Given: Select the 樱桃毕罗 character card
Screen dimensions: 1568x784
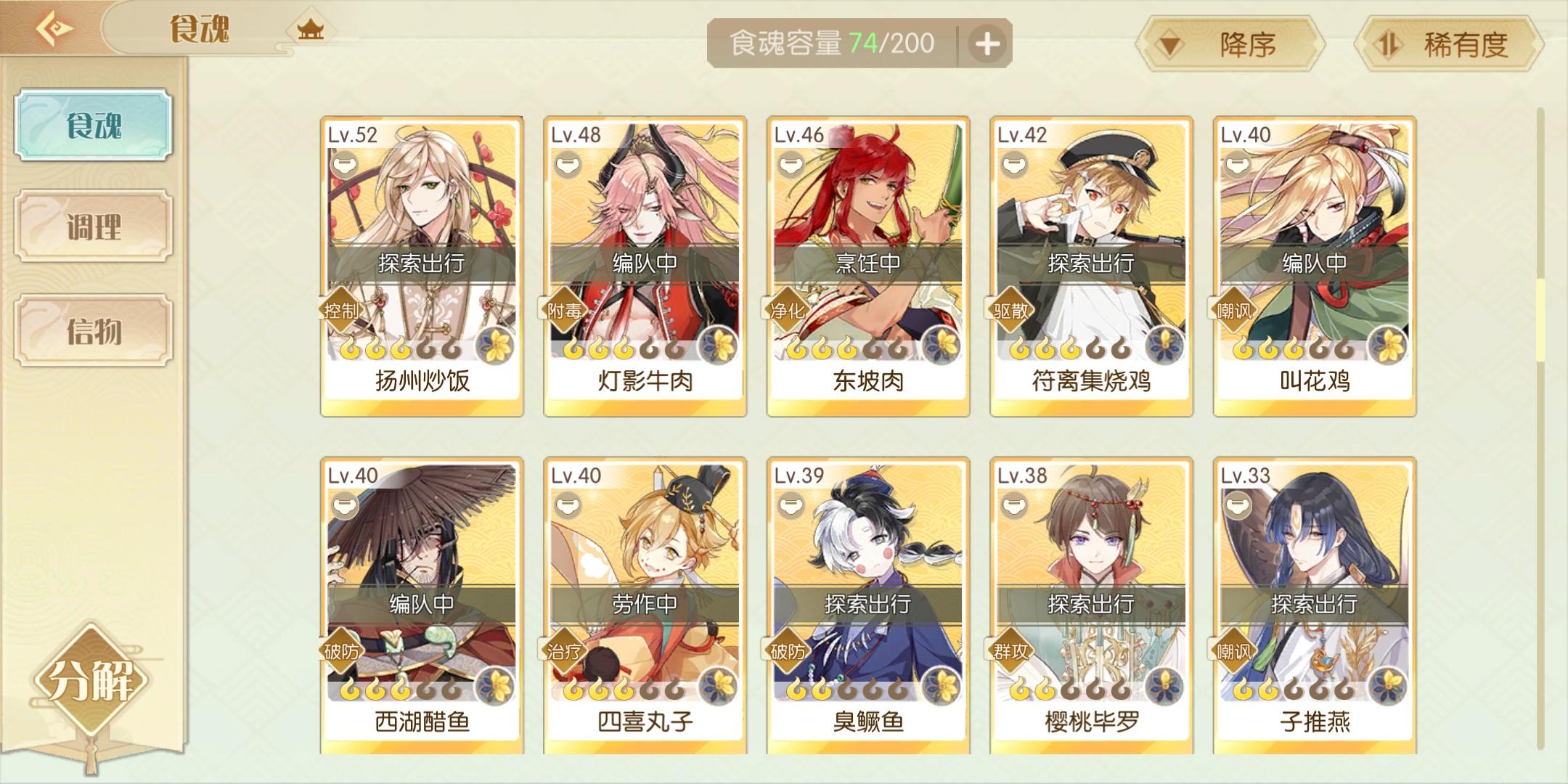Looking at the screenshot, I should click(1092, 606).
